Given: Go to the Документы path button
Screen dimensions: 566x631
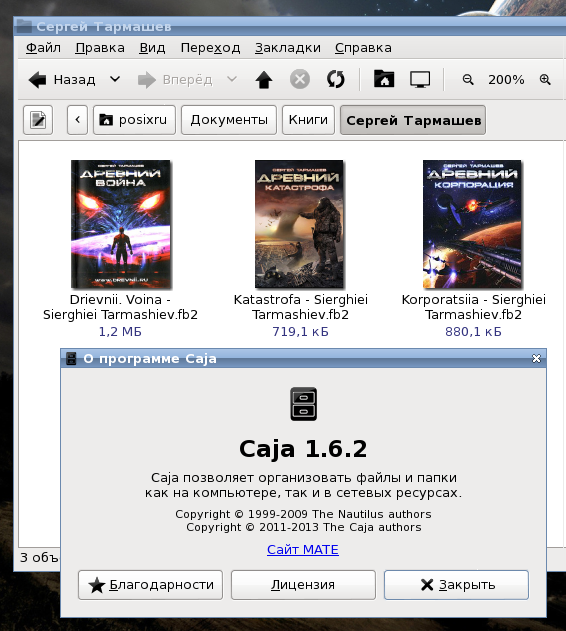Looking at the screenshot, I should (229, 120).
